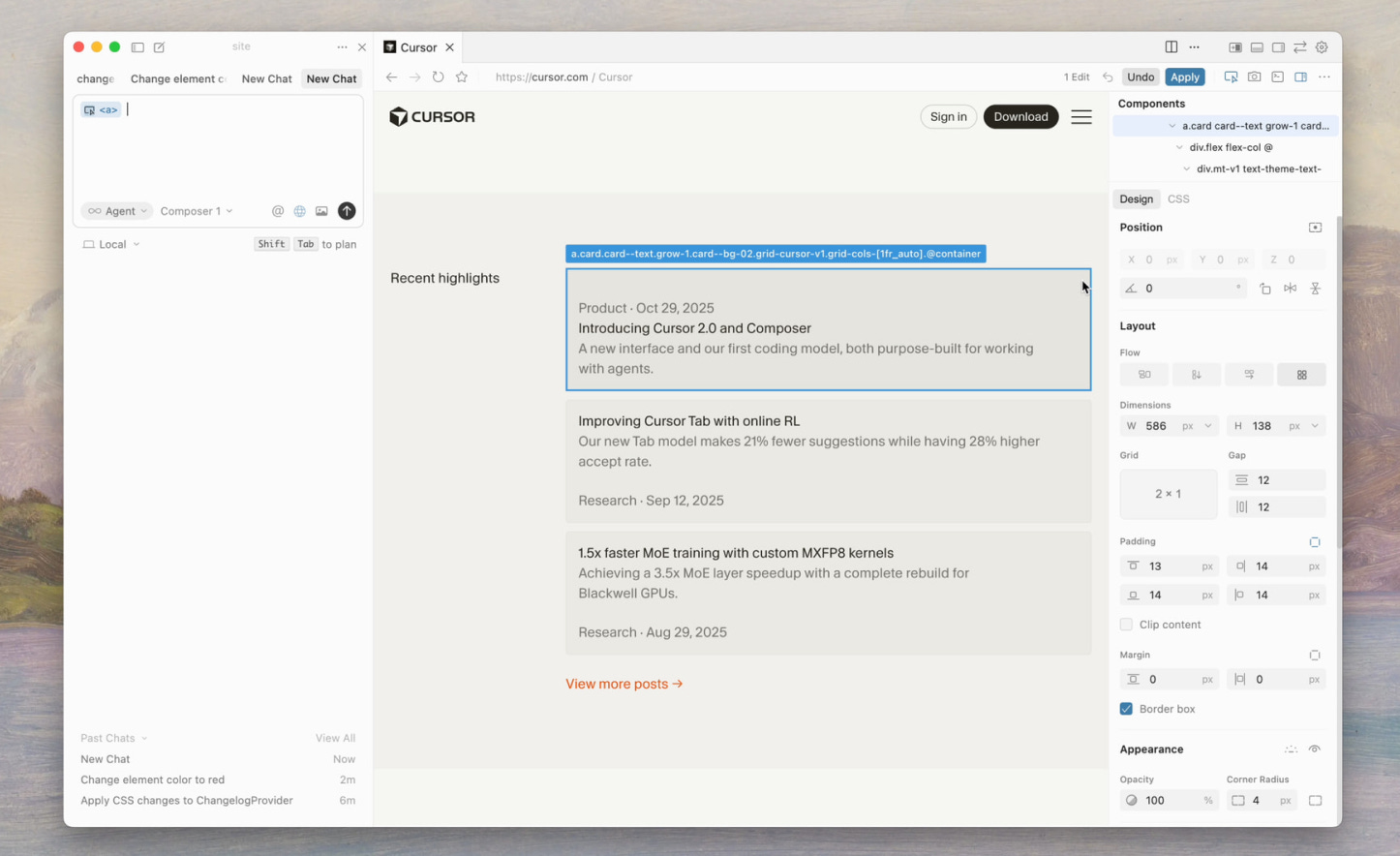Click View All past chats

[x=335, y=738]
